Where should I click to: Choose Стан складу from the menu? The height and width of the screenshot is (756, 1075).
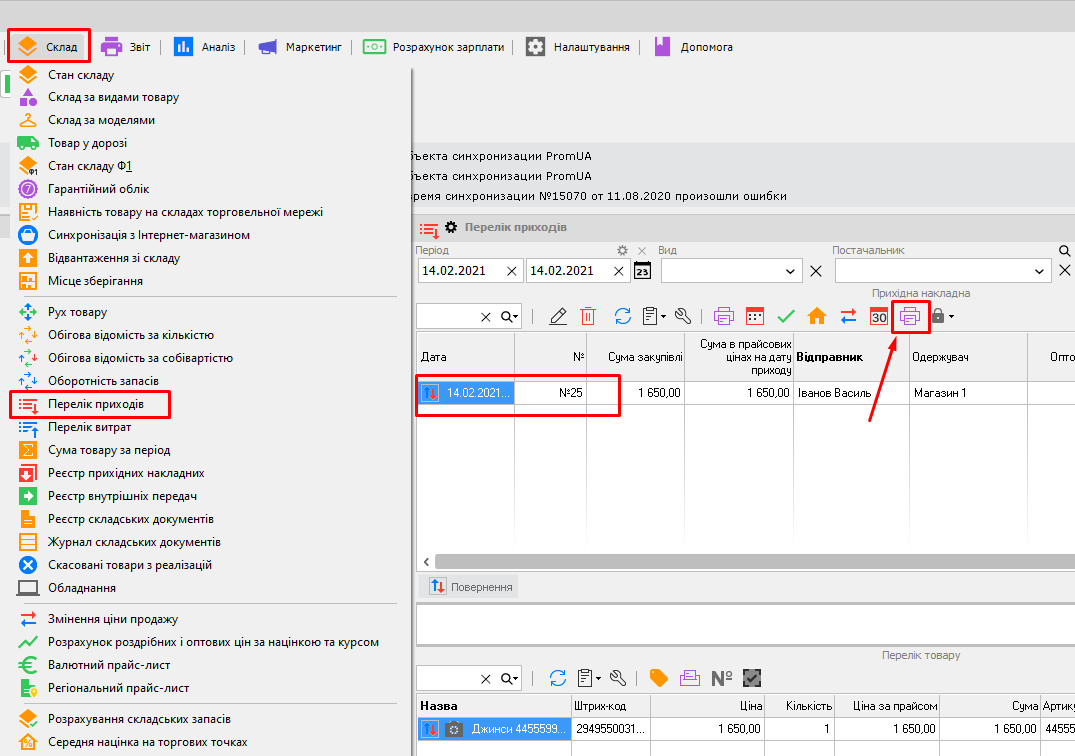pos(81,75)
